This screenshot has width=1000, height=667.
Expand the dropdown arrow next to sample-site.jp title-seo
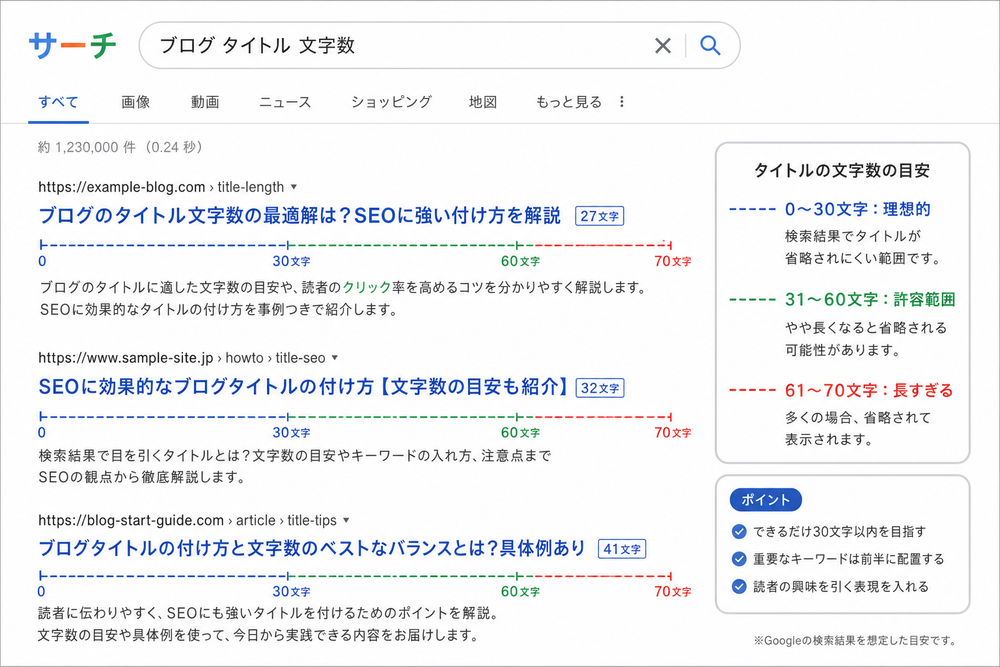click(335, 358)
